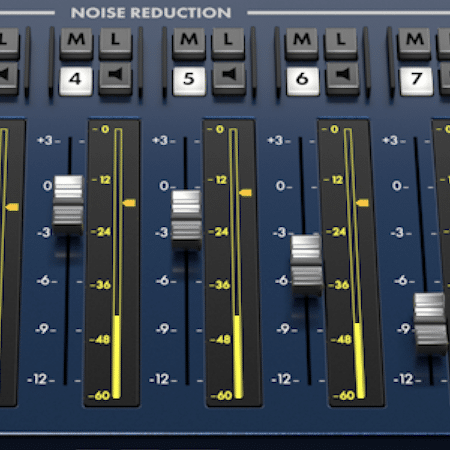Click the -9 mark on channel 4 fader scale

43,329
